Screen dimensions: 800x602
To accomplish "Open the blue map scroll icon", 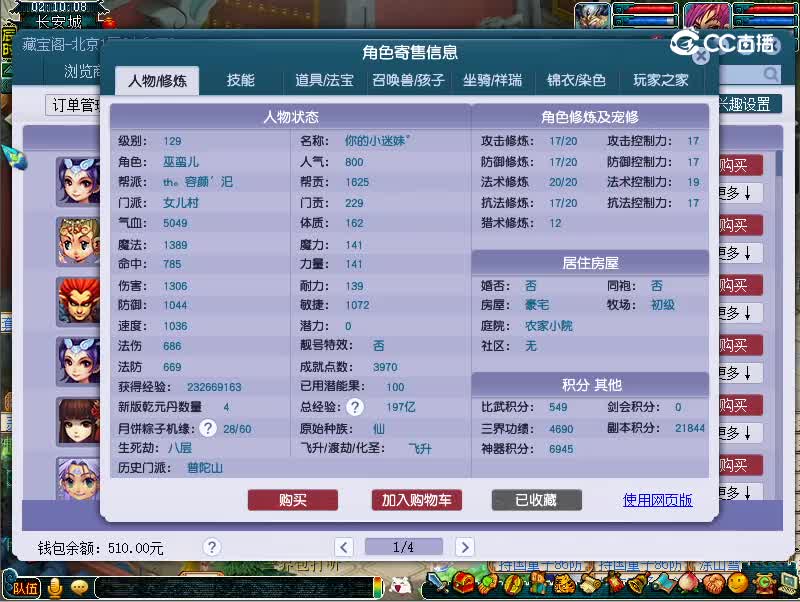I will click(663, 585).
